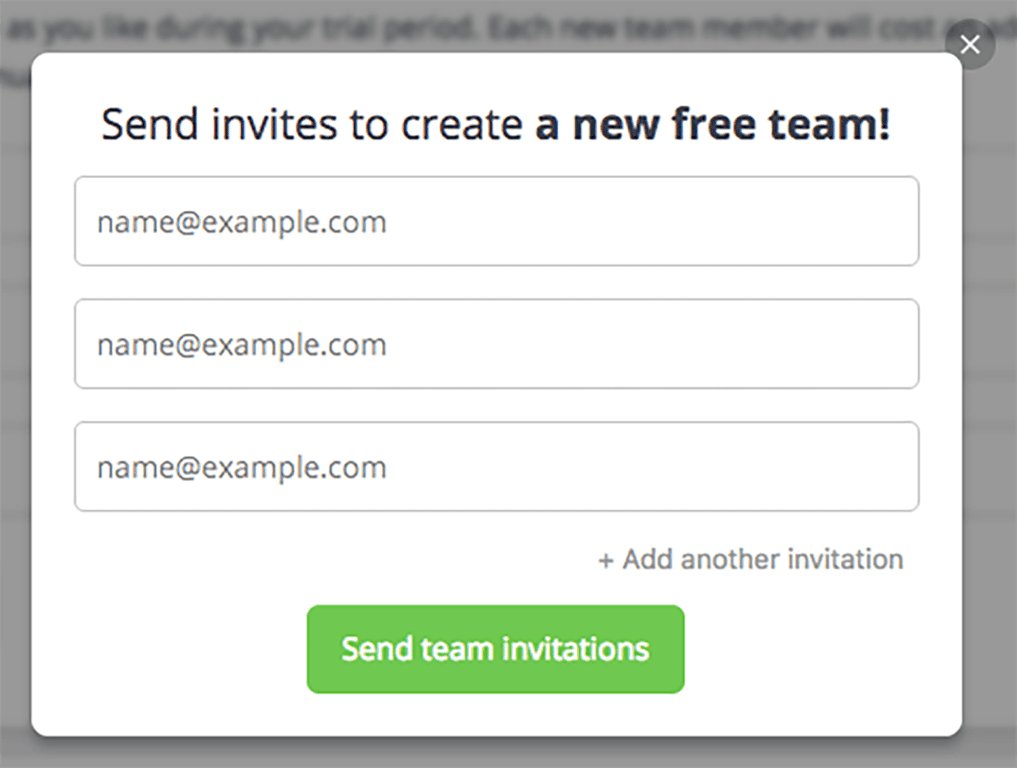Viewport: 1017px width, 768px height.
Task: Submit the invitations using the green button
Action: pos(495,649)
